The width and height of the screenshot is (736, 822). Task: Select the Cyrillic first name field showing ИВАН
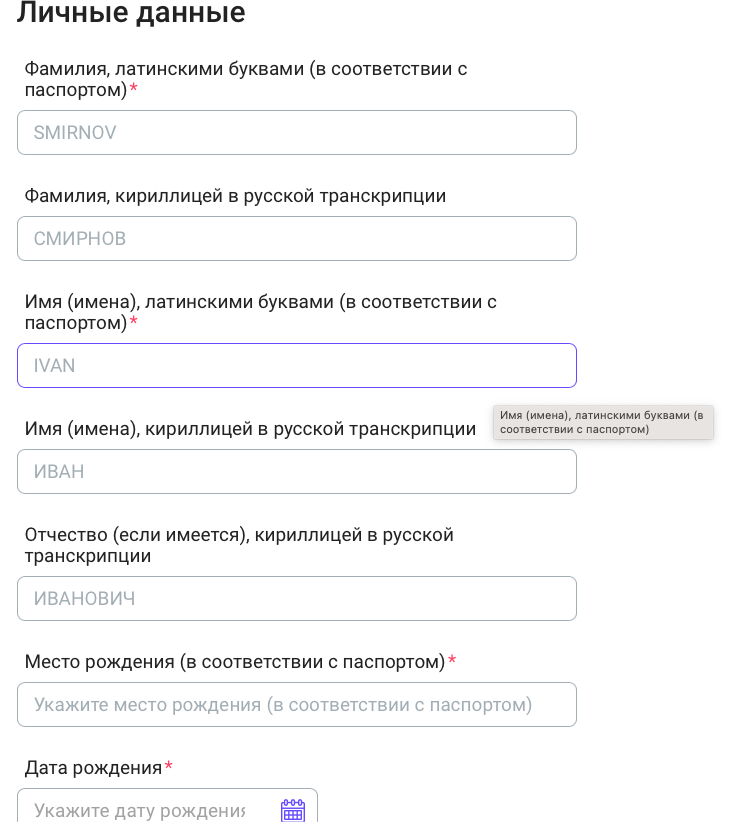296,472
